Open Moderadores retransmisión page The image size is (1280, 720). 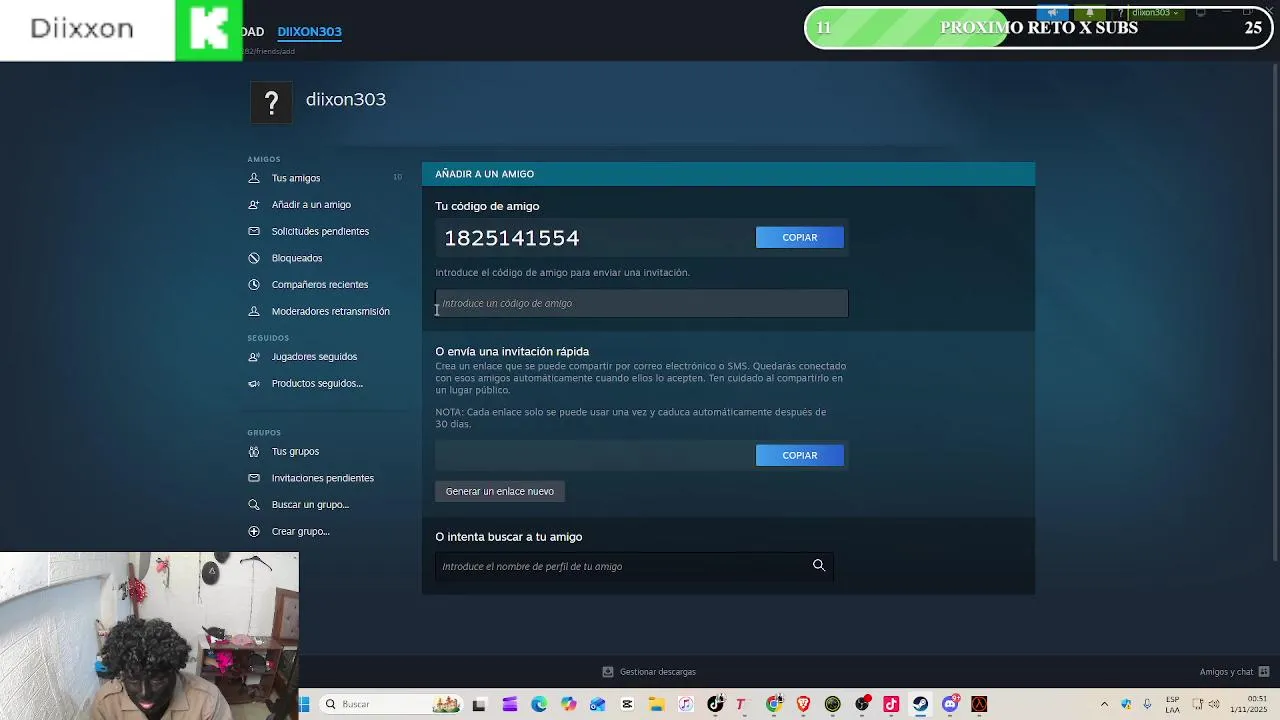[x=331, y=311]
